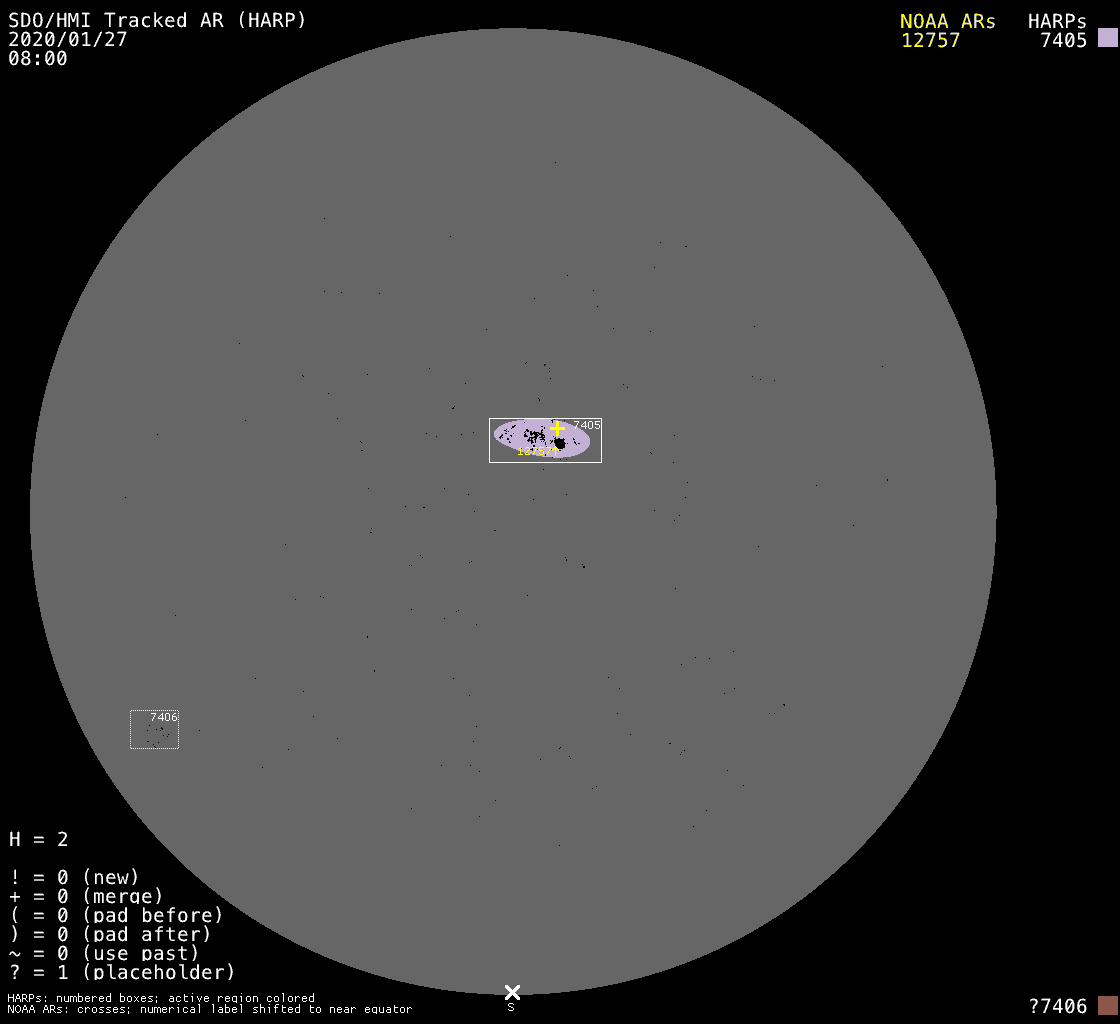Click the large dark sunspot in HARP 7405
The height and width of the screenshot is (1024, 1120).
click(560, 443)
